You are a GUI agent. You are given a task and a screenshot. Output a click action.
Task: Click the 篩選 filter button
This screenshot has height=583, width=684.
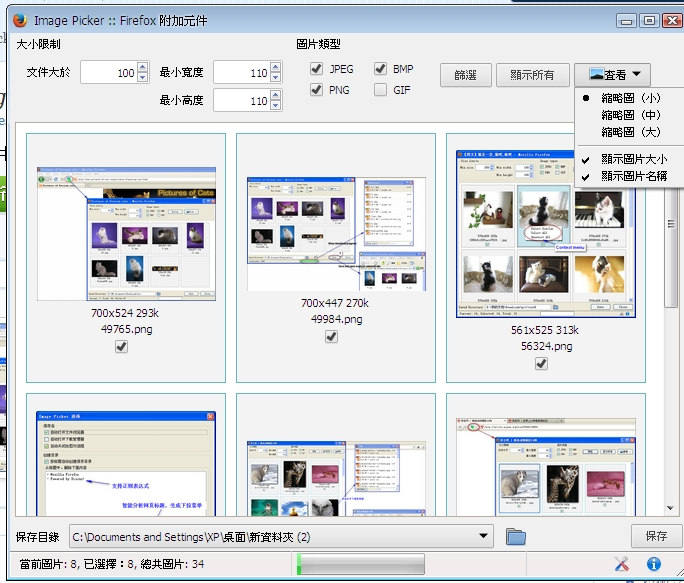coord(465,75)
